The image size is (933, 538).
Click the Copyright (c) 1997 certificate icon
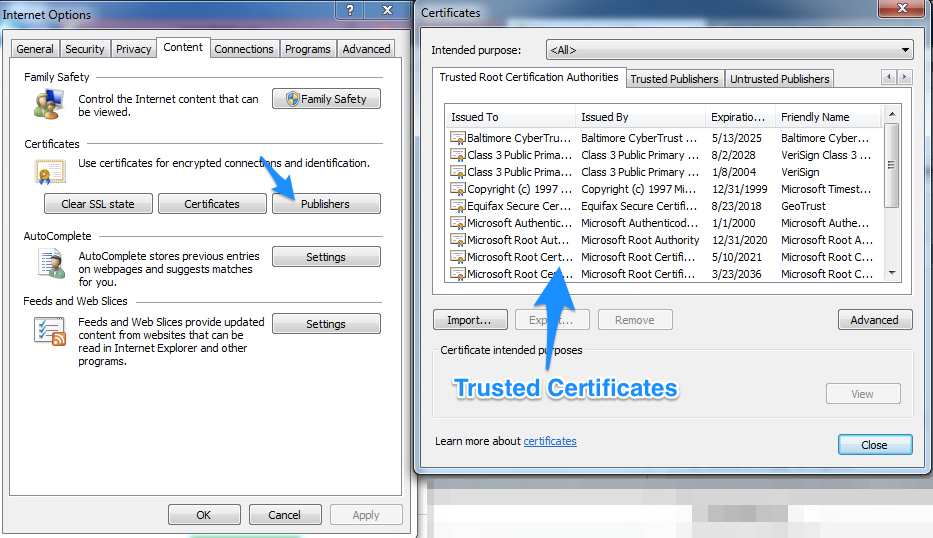[x=458, y=189]
